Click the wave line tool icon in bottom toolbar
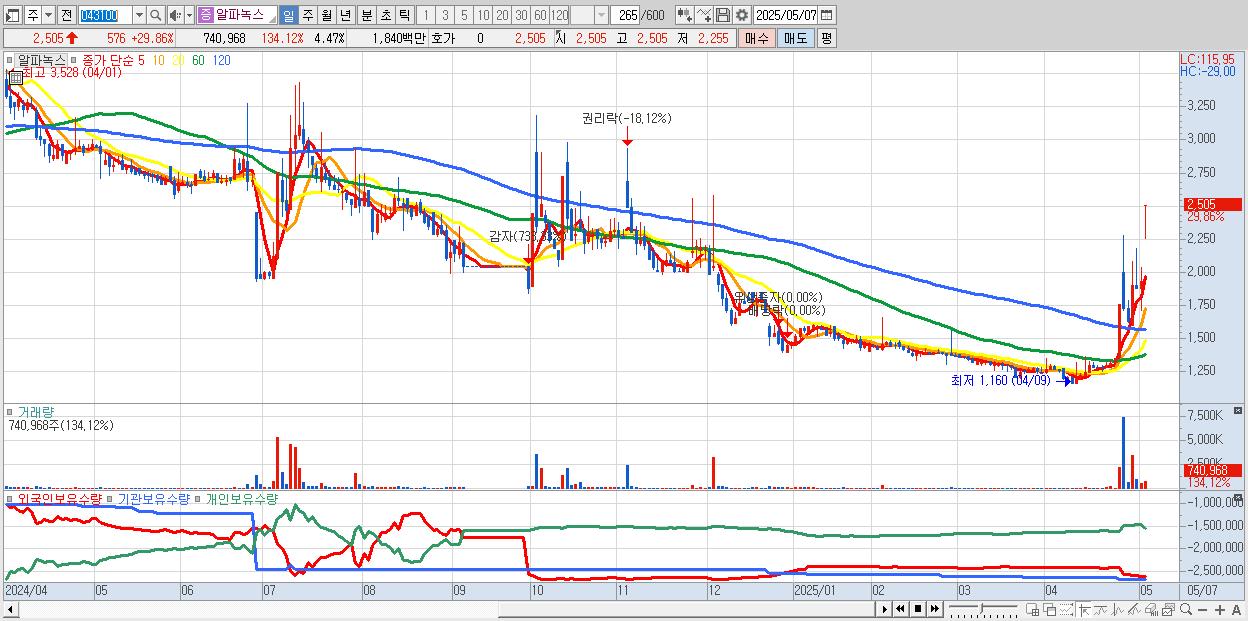The height and width of the screenshot is (621, 1248). 1118,609
